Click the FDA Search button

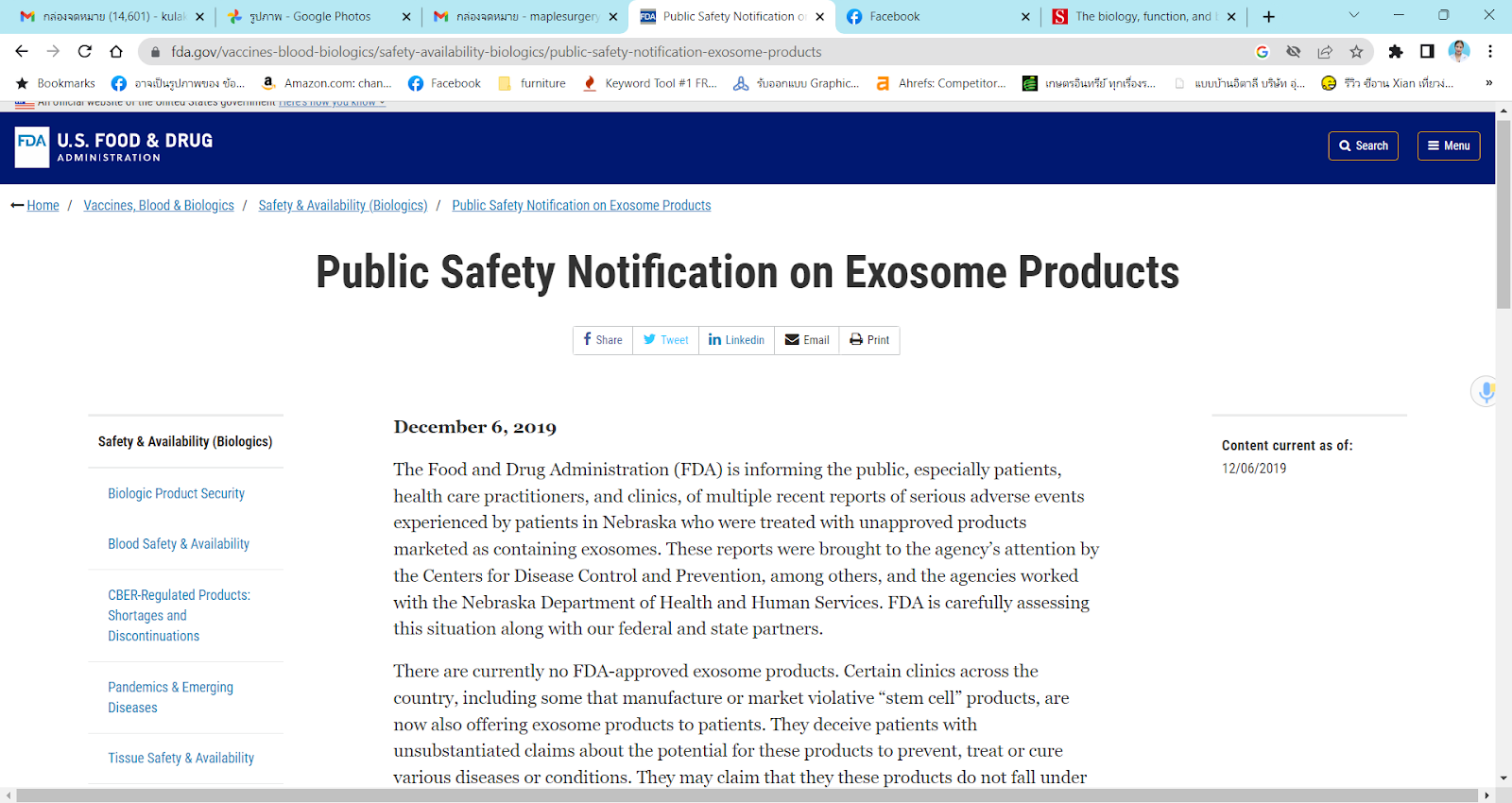click(x=1364, y=145)
